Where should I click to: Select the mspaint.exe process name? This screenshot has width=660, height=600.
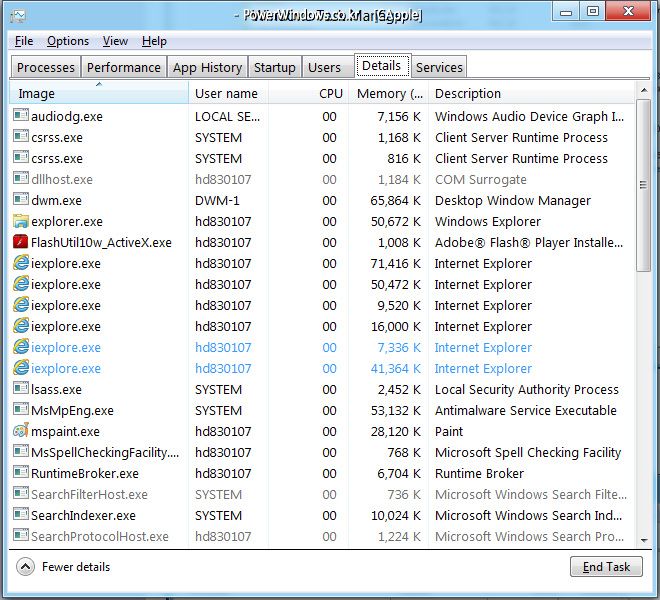point(65,431)
